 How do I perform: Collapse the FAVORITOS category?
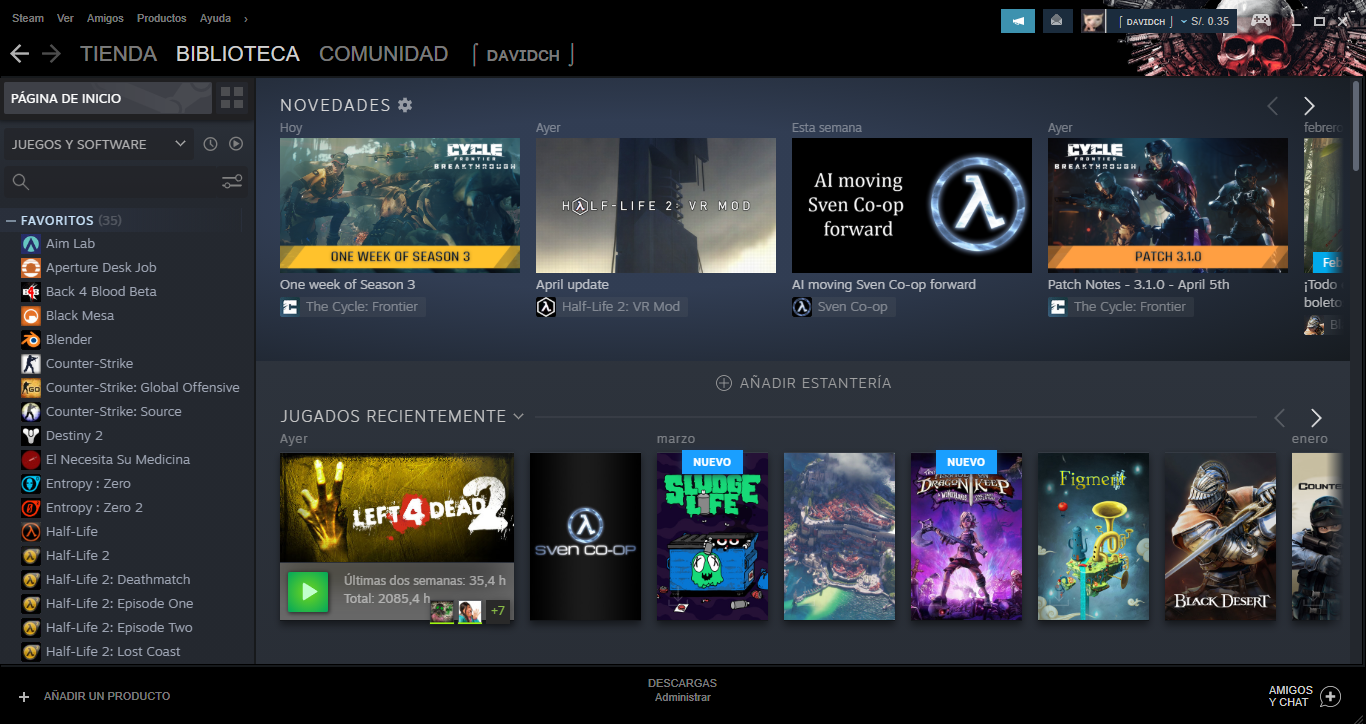point(11,220)
